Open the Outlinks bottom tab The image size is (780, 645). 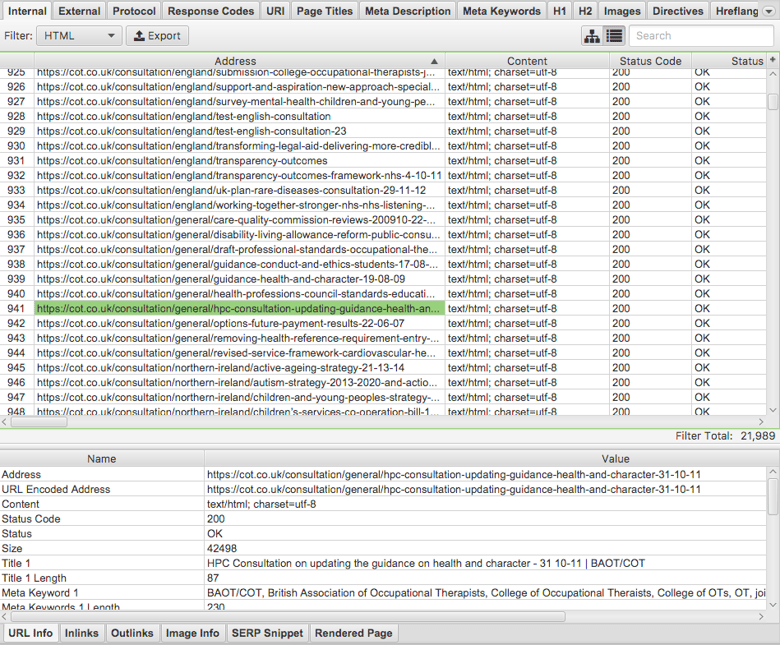click(x=132, y=633)
